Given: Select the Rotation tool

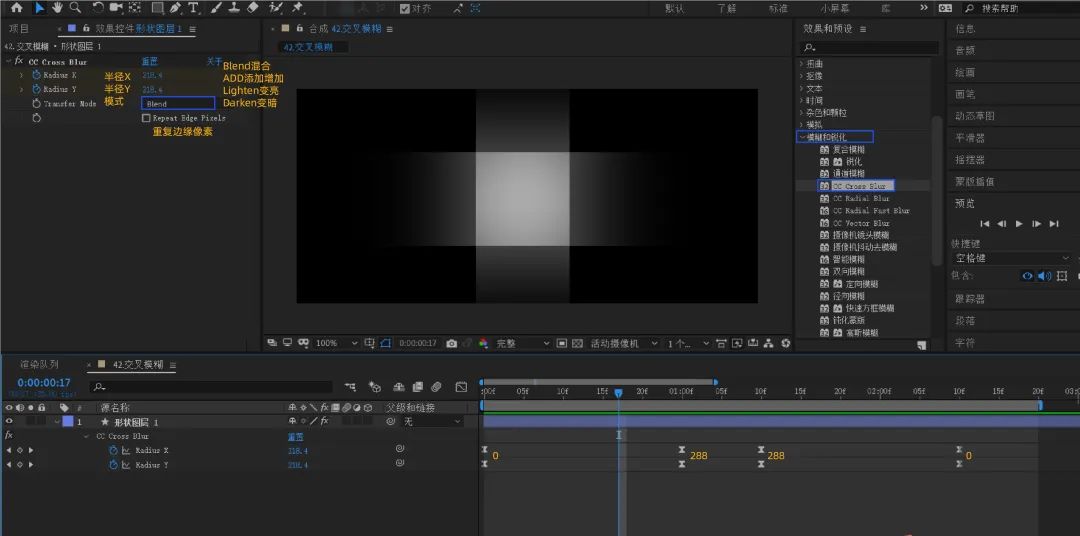Looking at the screenshot, I should 98,8.
